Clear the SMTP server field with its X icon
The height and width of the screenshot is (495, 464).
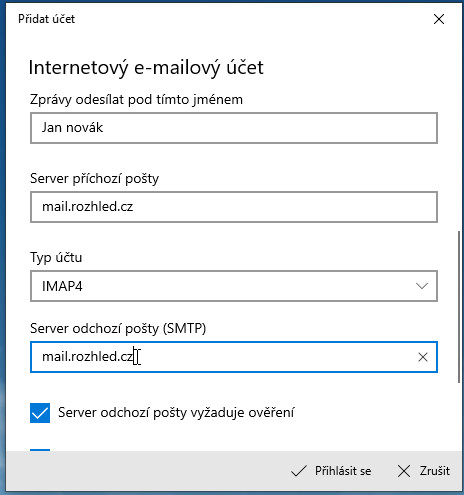point(423,357)
